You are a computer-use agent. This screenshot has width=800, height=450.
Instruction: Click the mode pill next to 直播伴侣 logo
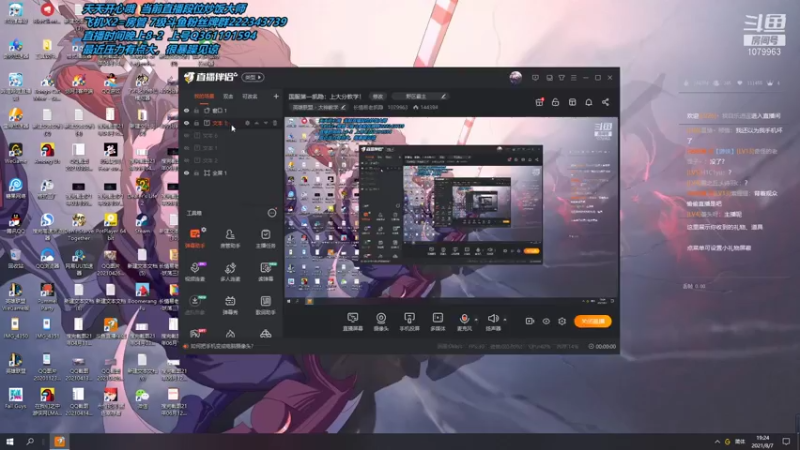coord(253,78)
